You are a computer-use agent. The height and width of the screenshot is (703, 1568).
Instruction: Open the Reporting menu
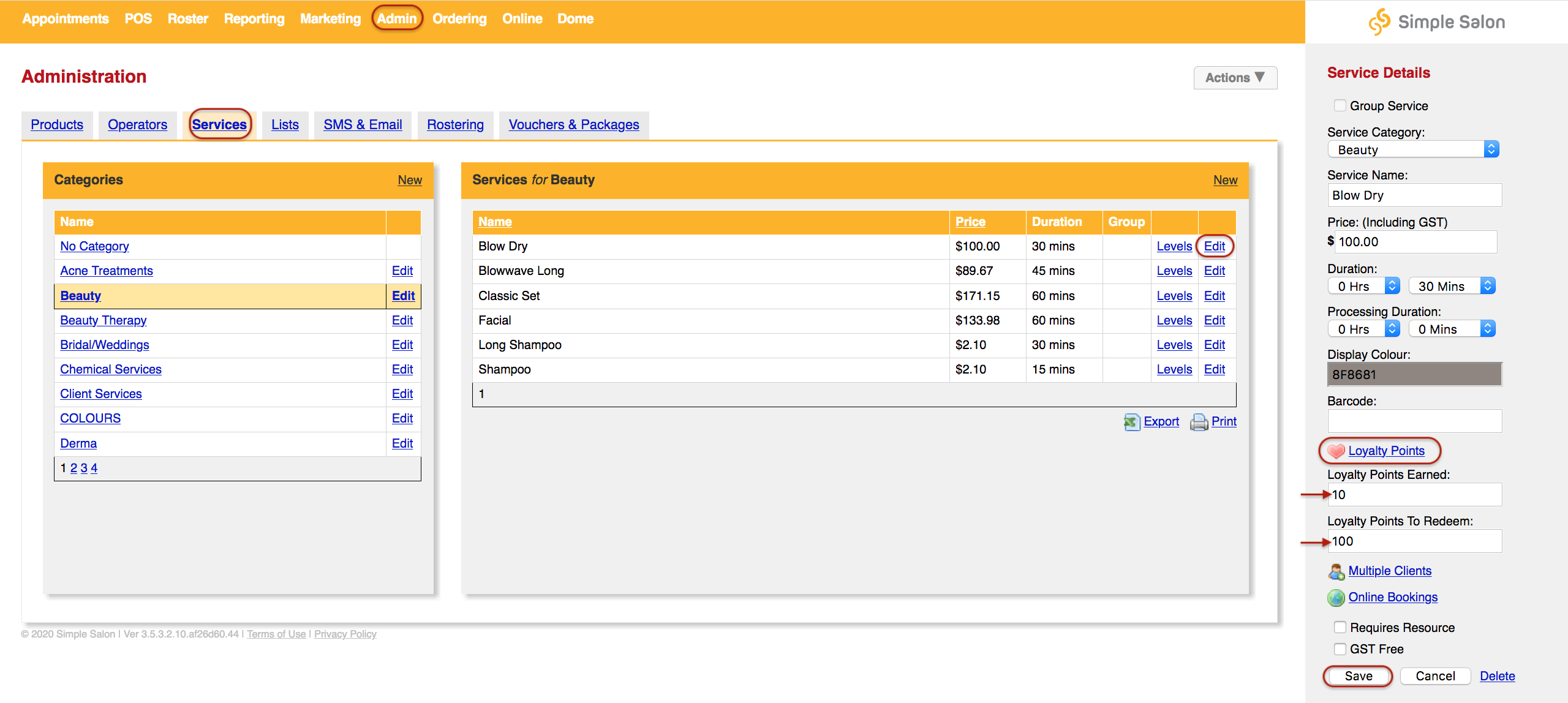point(254,18)
